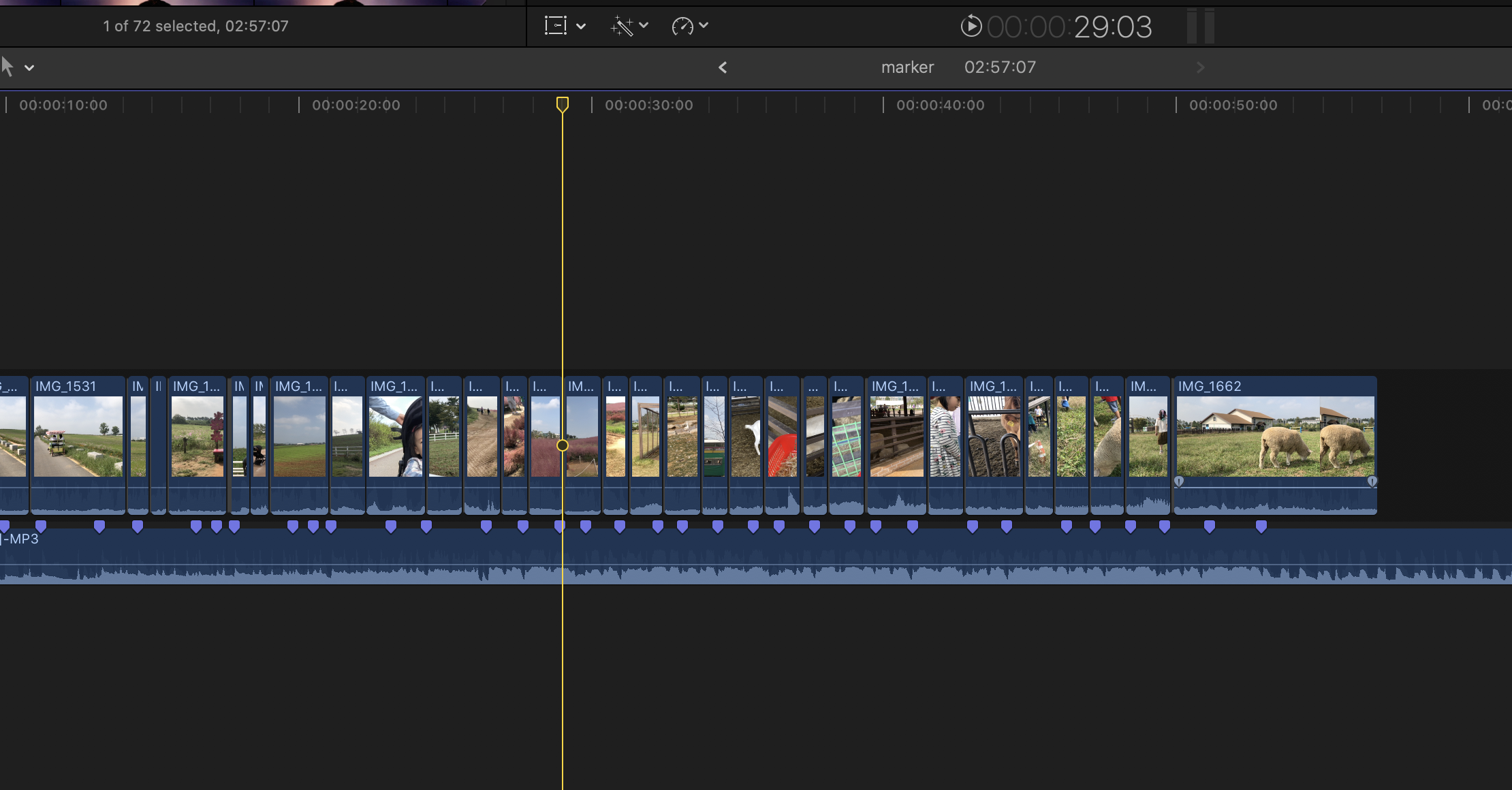Click the marker project title

click(x=907, y=67)
